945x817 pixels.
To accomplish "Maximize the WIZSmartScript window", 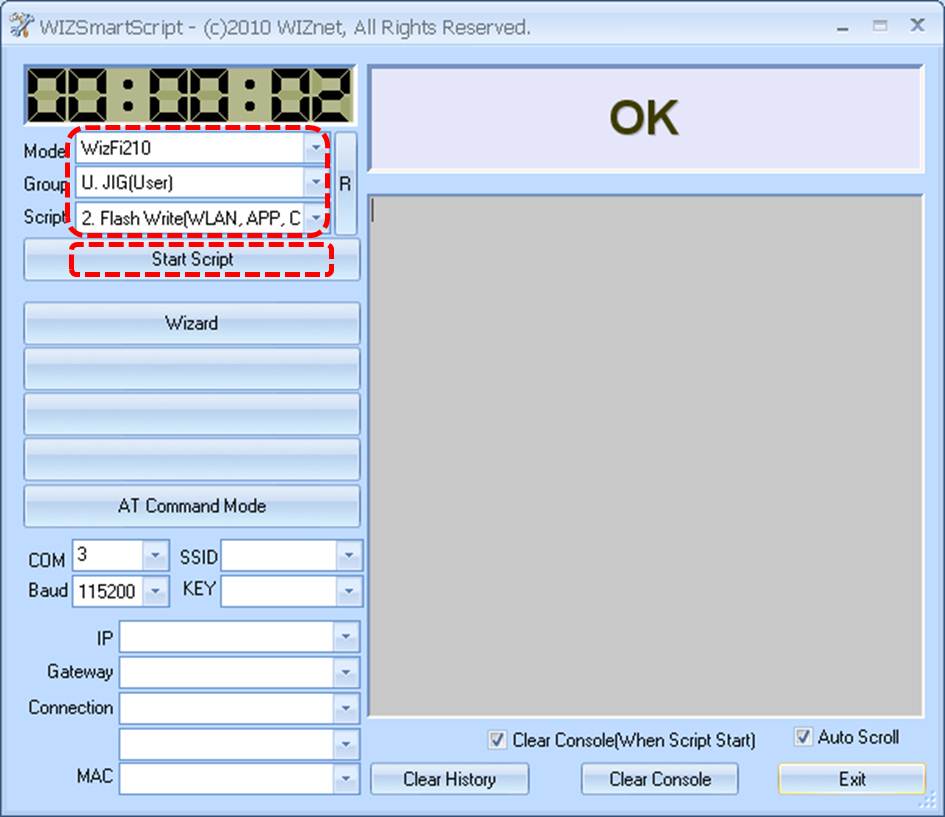I will tap(880, 26).
